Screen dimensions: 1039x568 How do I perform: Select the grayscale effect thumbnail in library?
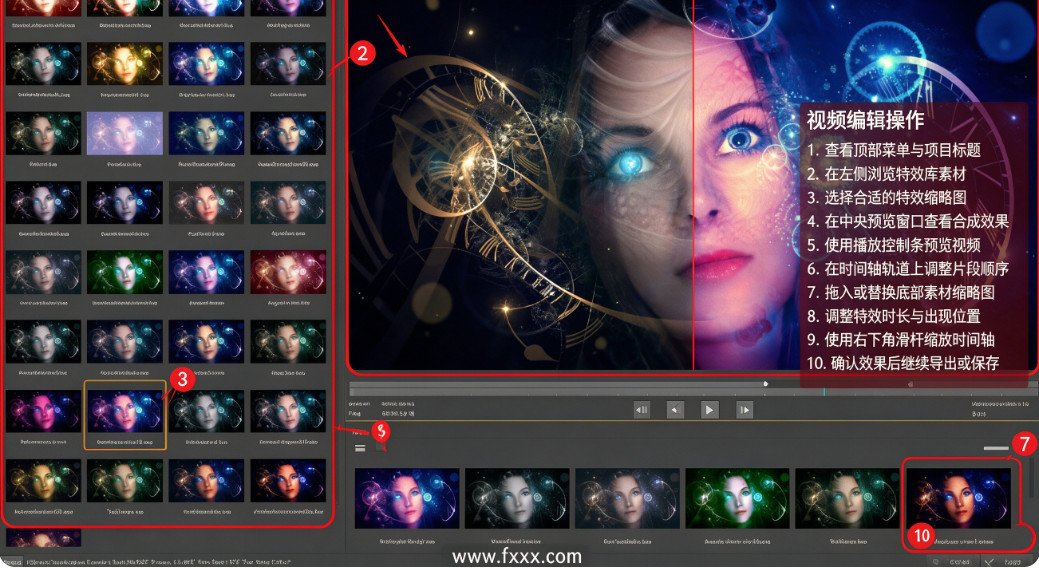206,411
